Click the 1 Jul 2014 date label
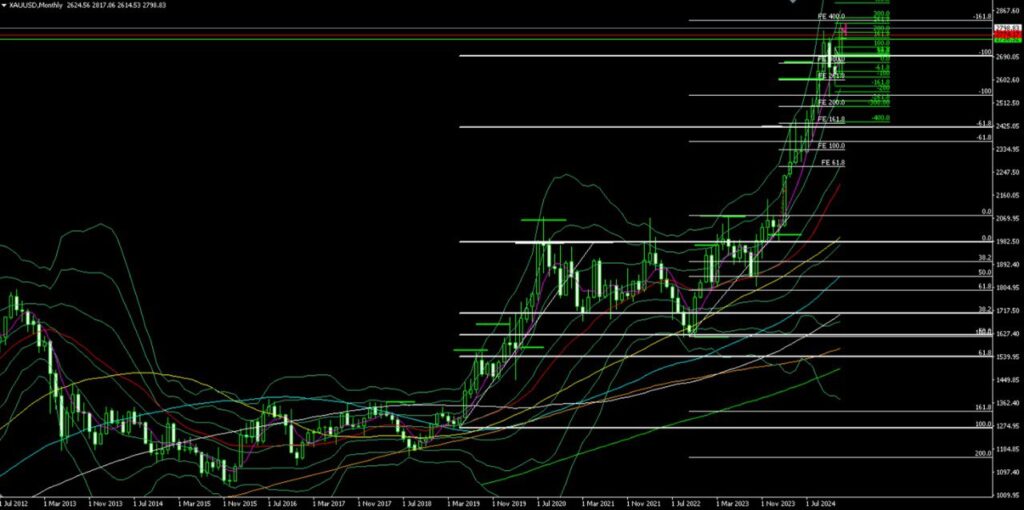The height and width of the screenshot is (510, 1024). [149, 504]
